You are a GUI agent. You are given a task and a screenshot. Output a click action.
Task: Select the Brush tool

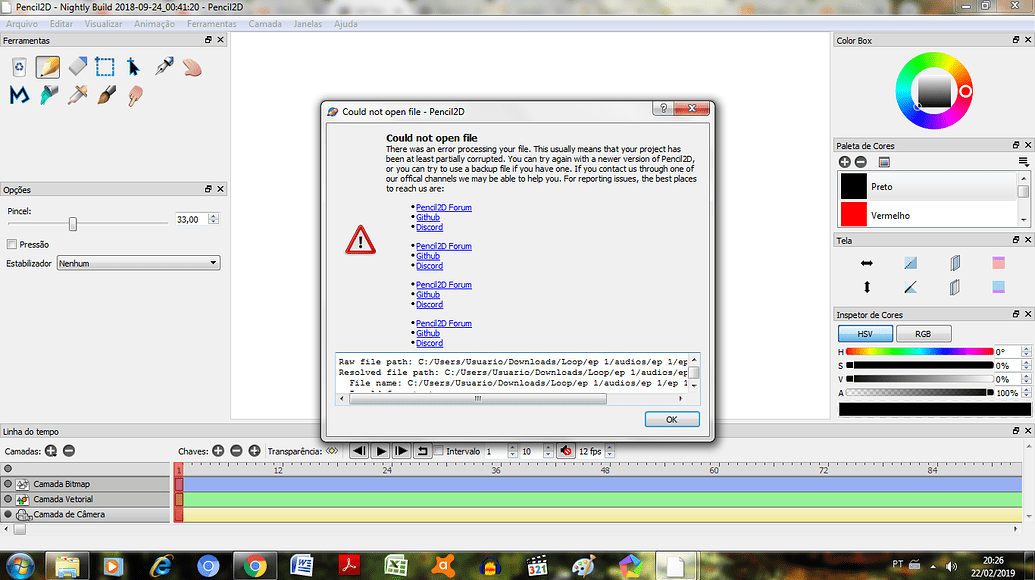(106, 96)
